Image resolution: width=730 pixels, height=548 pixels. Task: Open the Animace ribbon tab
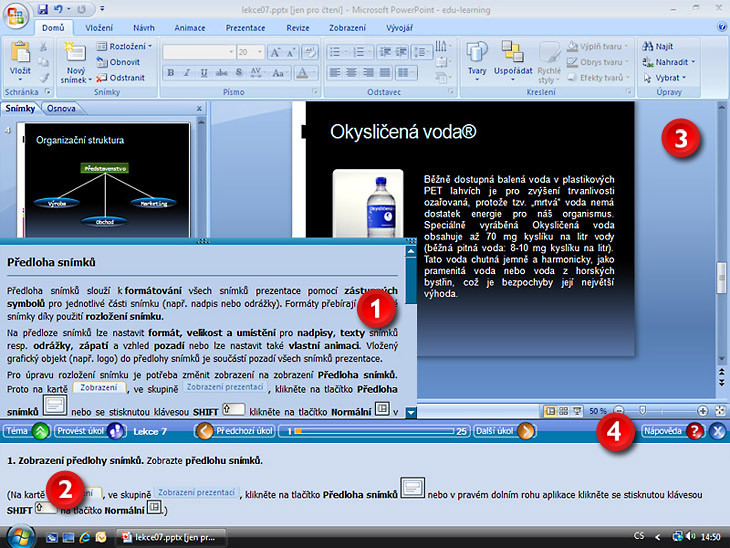[189, 28]
